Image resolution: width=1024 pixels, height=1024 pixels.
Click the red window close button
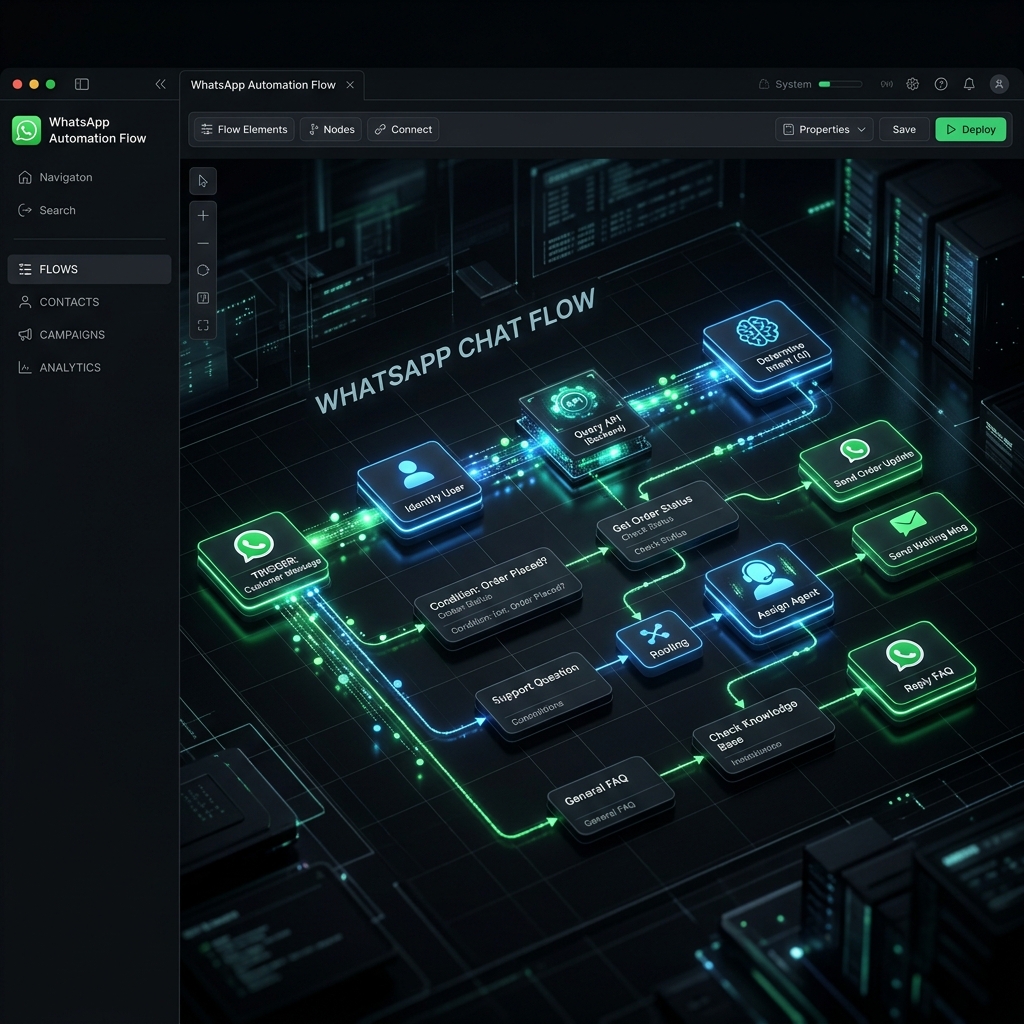click(18, 84)
